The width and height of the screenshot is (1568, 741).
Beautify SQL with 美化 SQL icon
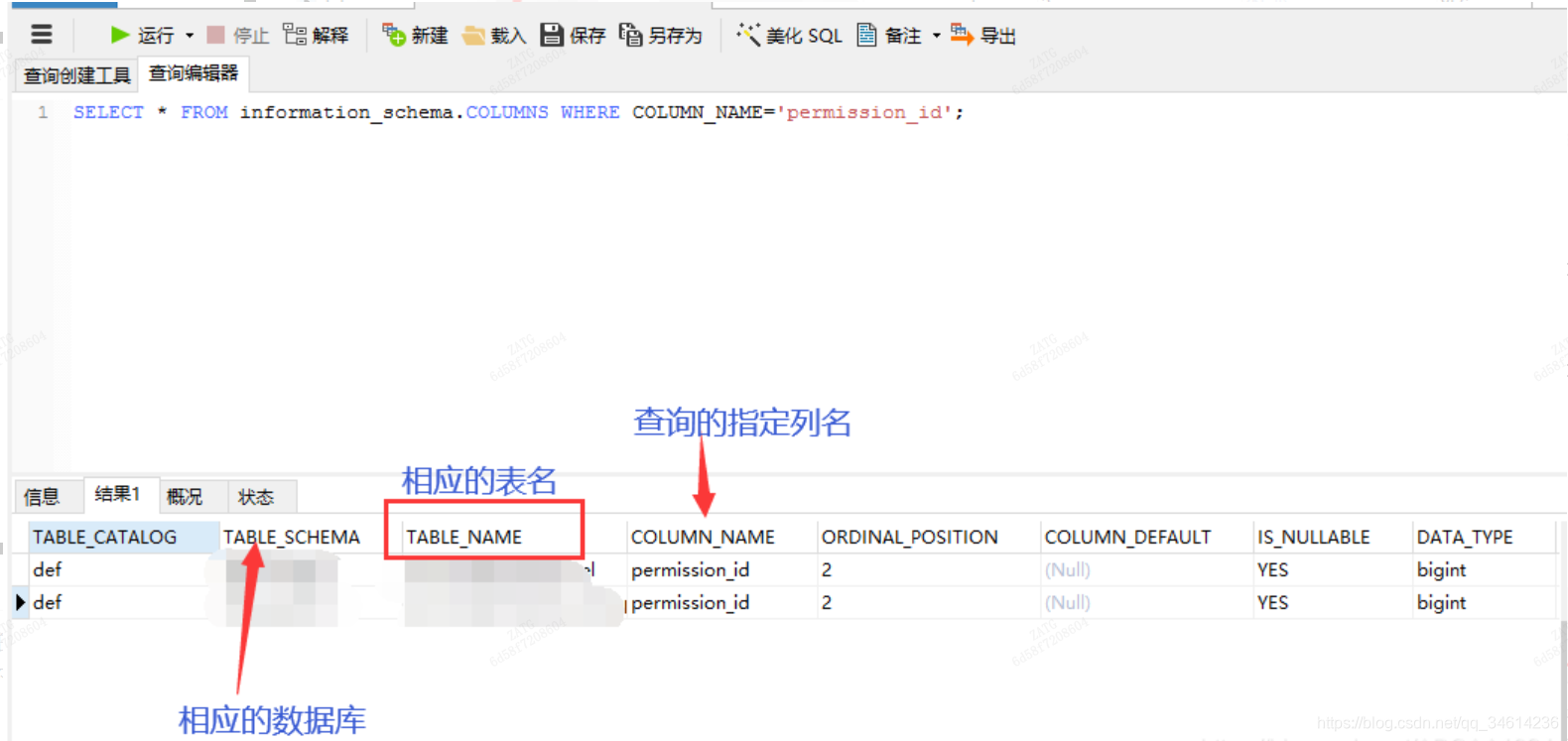748,35
